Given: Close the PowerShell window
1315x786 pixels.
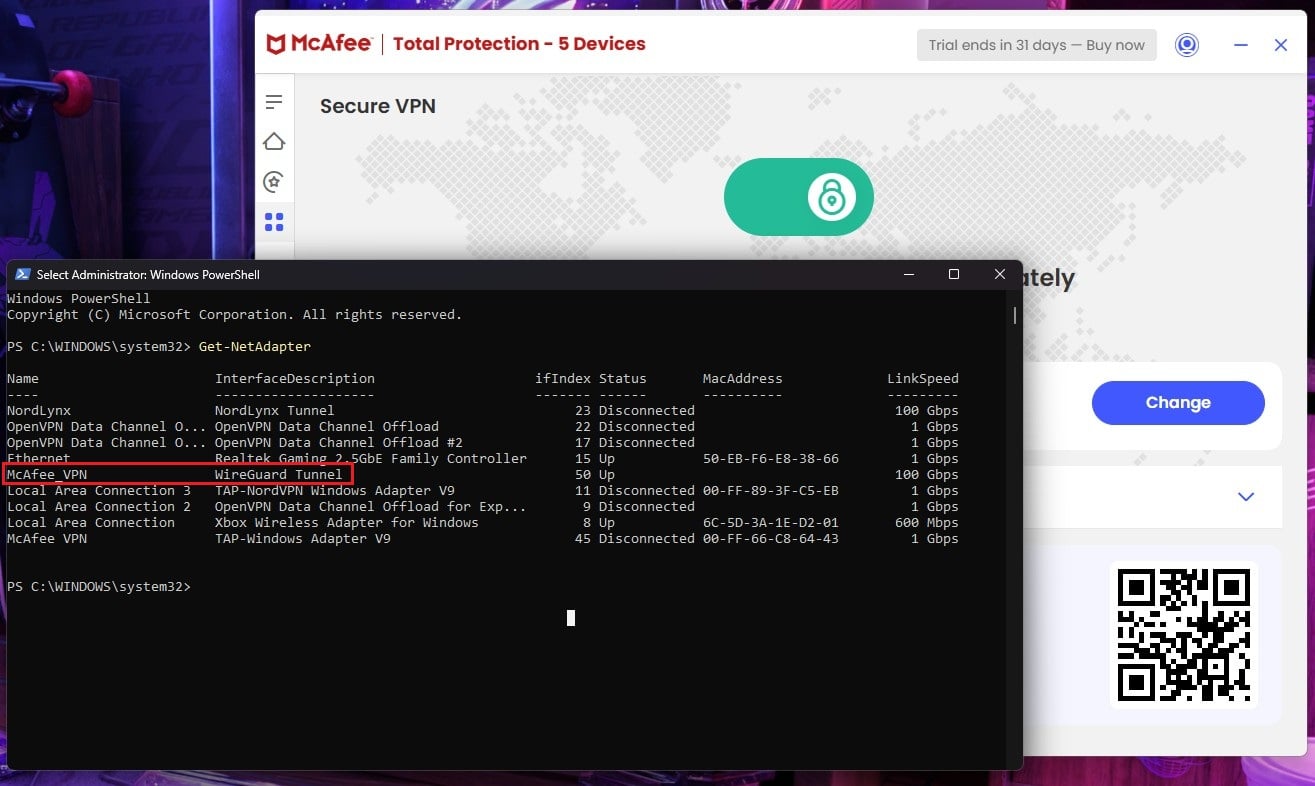Looking at the screenshot, I should pos(1000,274).
